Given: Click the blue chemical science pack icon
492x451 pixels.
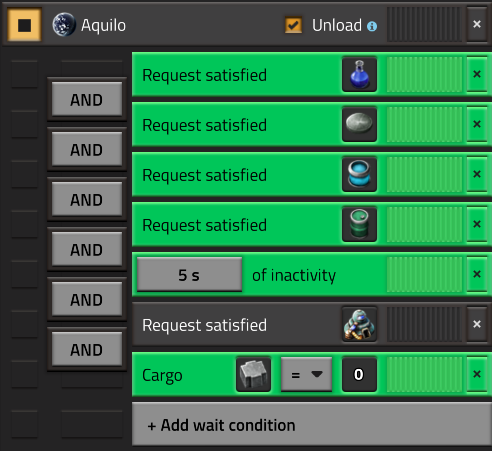Looking at the screenshot, I should point(359,74).
